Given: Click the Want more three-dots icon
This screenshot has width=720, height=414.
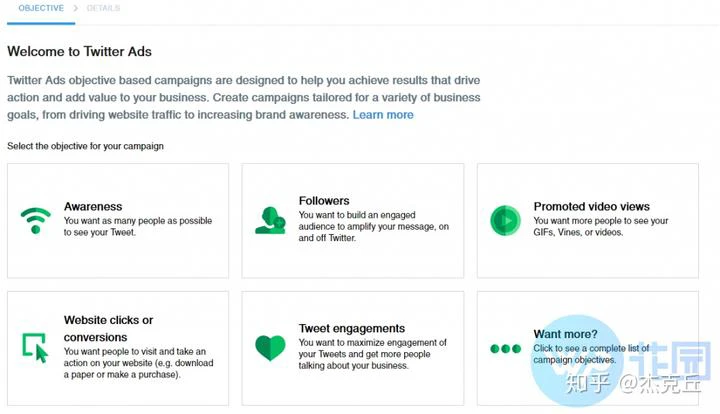Looking at the screenshot, I should [x=506, y=349].
